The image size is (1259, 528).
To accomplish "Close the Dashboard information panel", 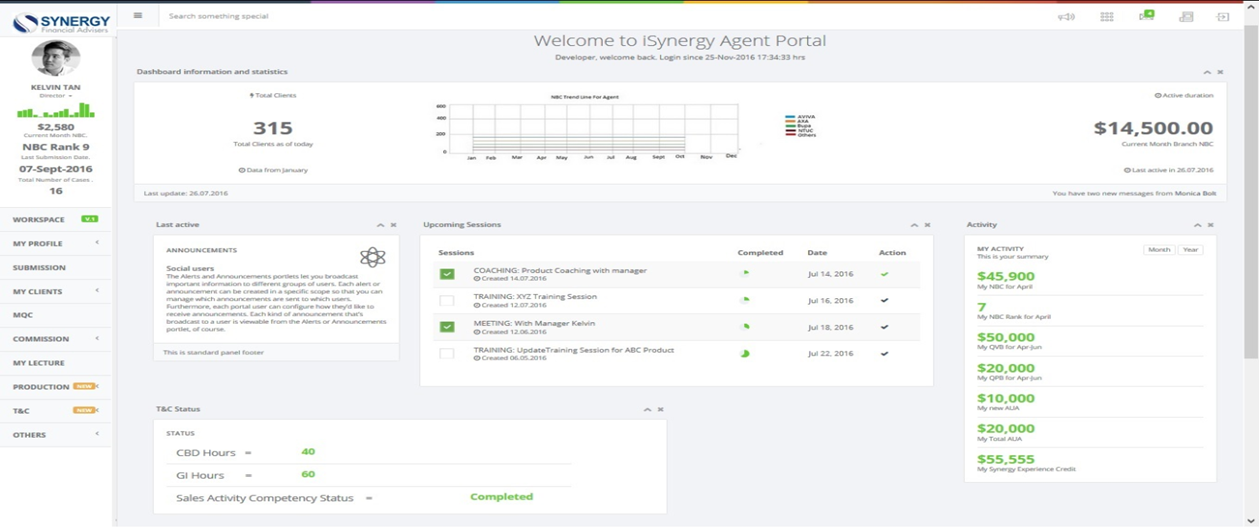I will (x=1220, y=73).
